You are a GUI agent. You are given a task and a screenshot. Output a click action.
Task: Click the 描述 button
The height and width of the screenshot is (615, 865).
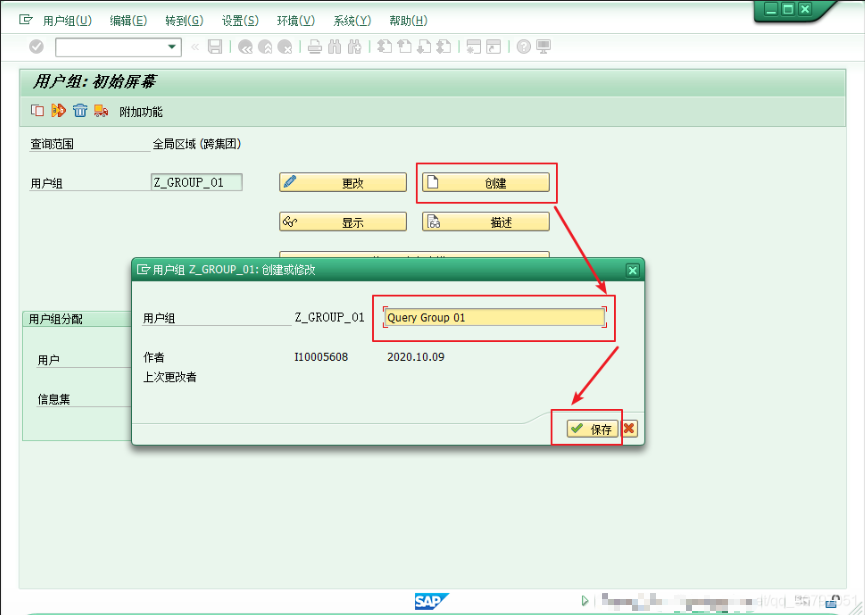[x=486, y=222]
